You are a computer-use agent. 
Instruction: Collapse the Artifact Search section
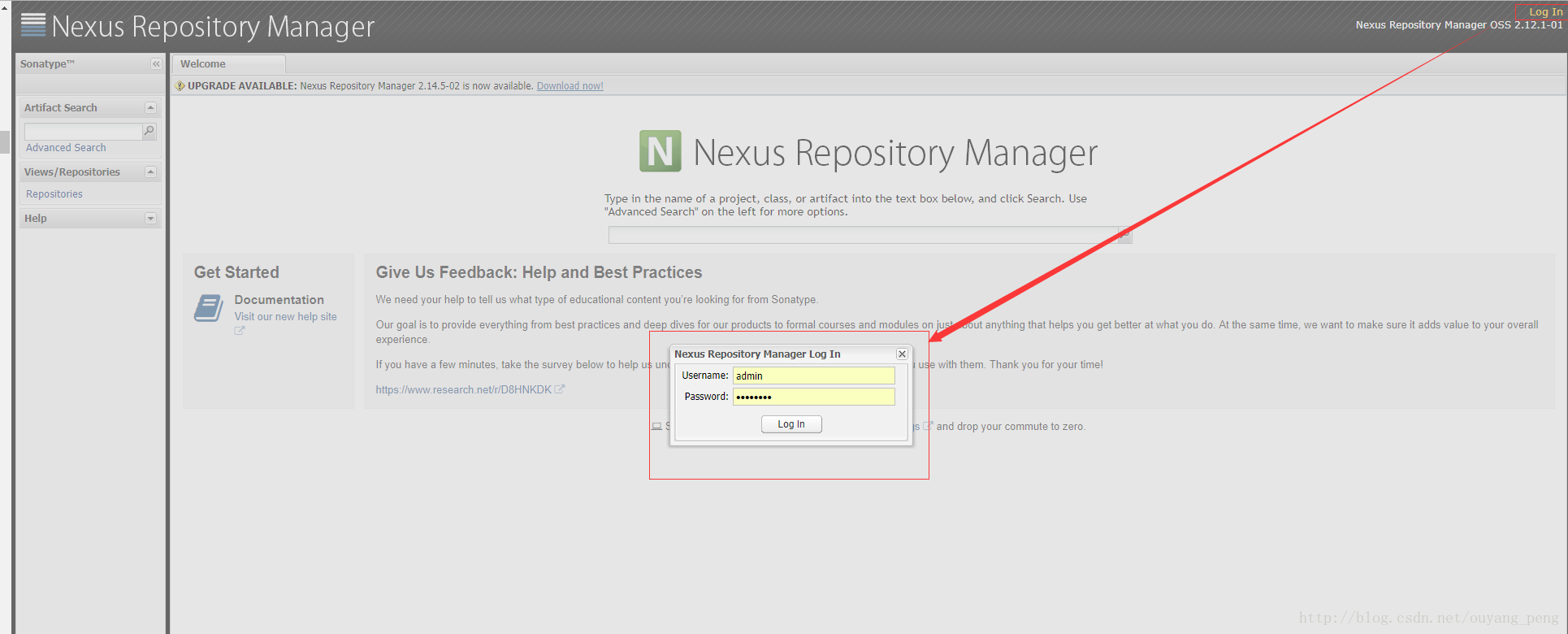tap(150, 107)
